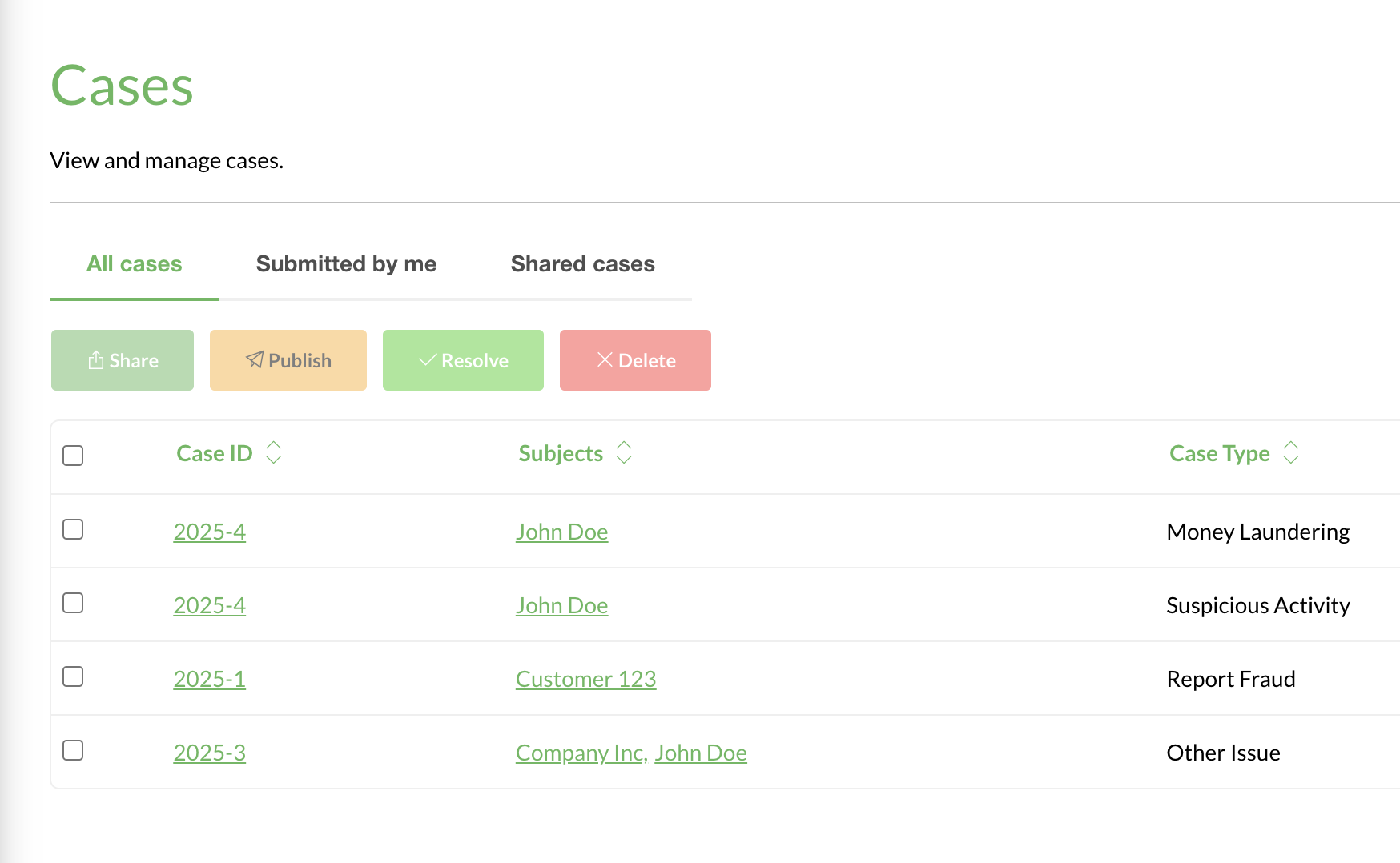Click the Publish button
Image resolution: width=1400 pixels, height=863 pixels.
[x=288, y=359]
